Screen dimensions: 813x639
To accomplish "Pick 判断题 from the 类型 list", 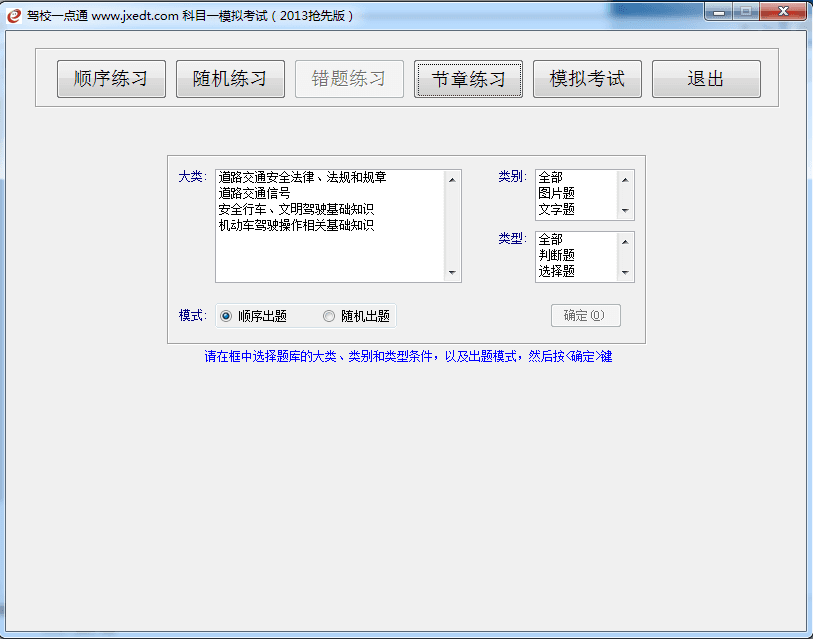I will 557,255.
